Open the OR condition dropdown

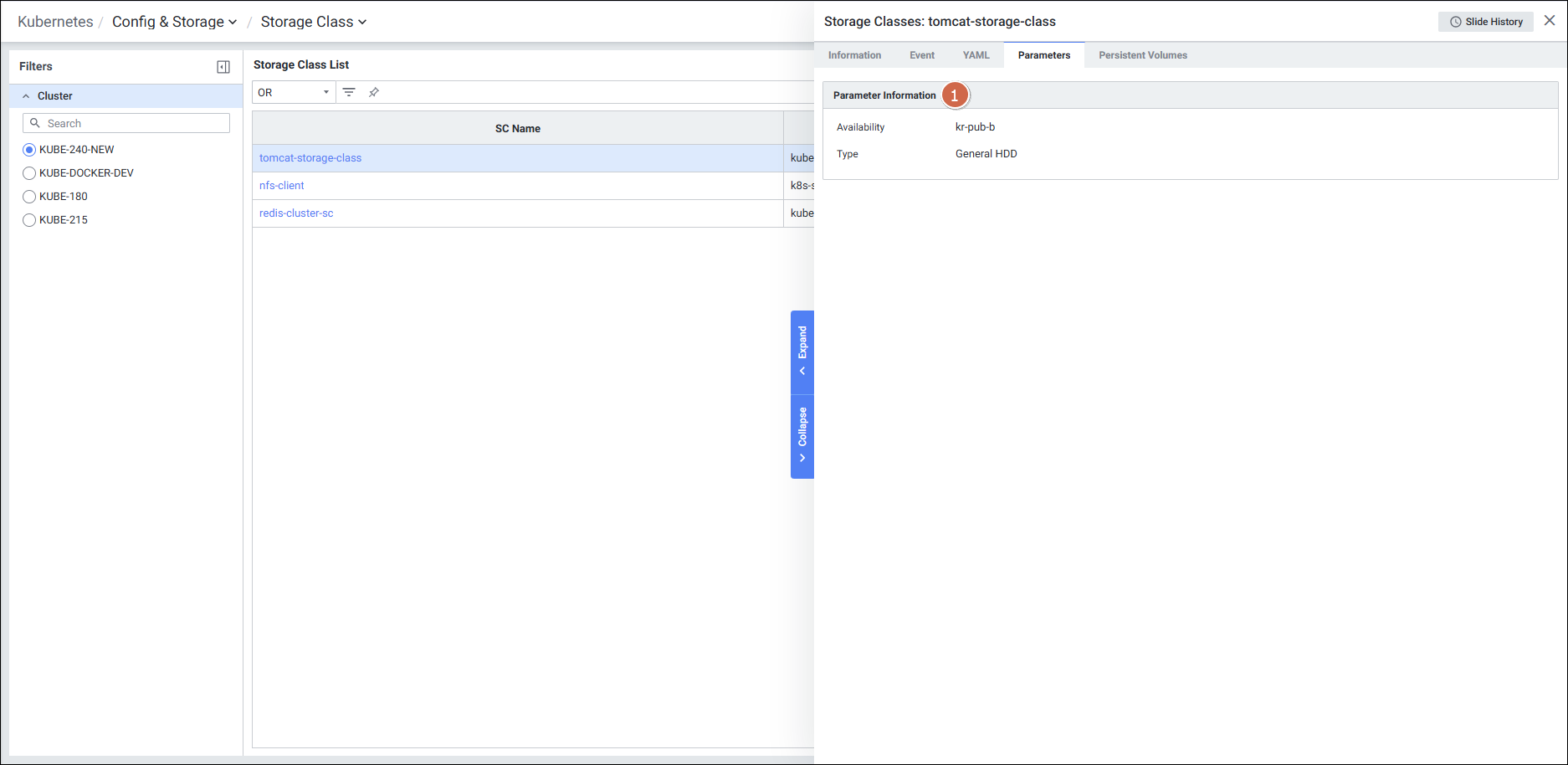[x=294, y=92]
